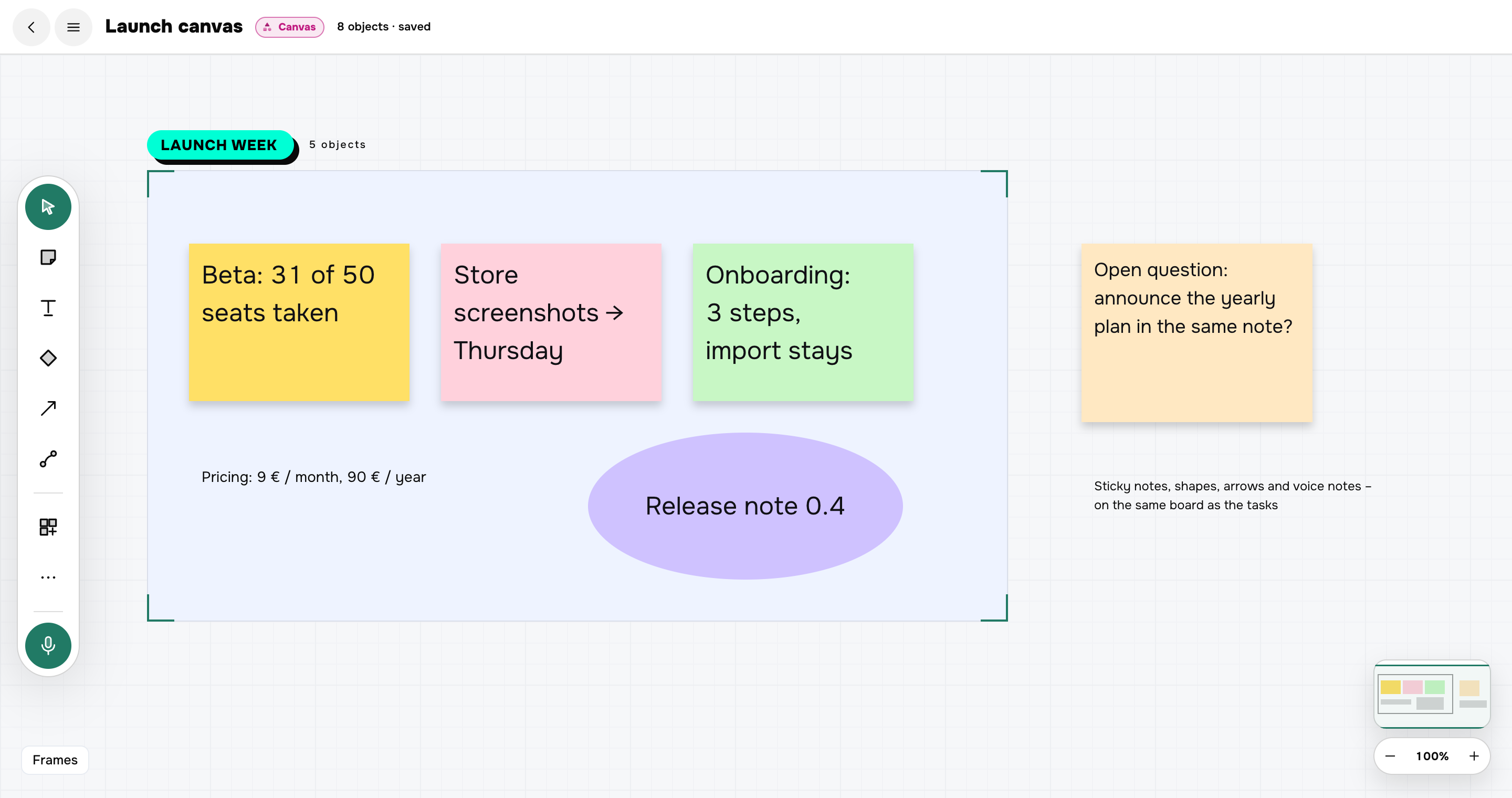This screenshot has width=1512, height=798.
Task: Zoom out with the minus button
Action: (1390, 756)
